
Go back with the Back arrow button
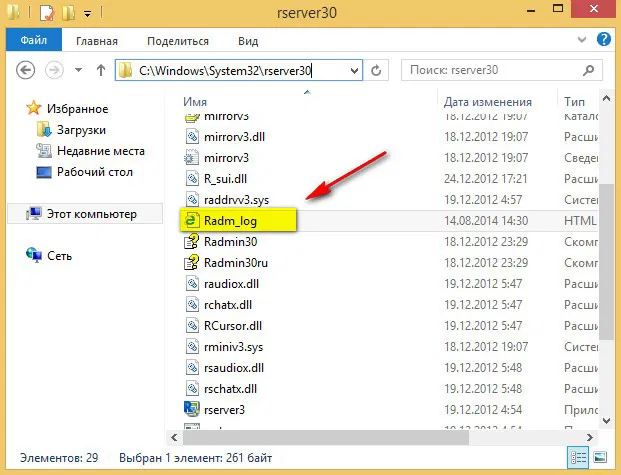click(26, 71)
